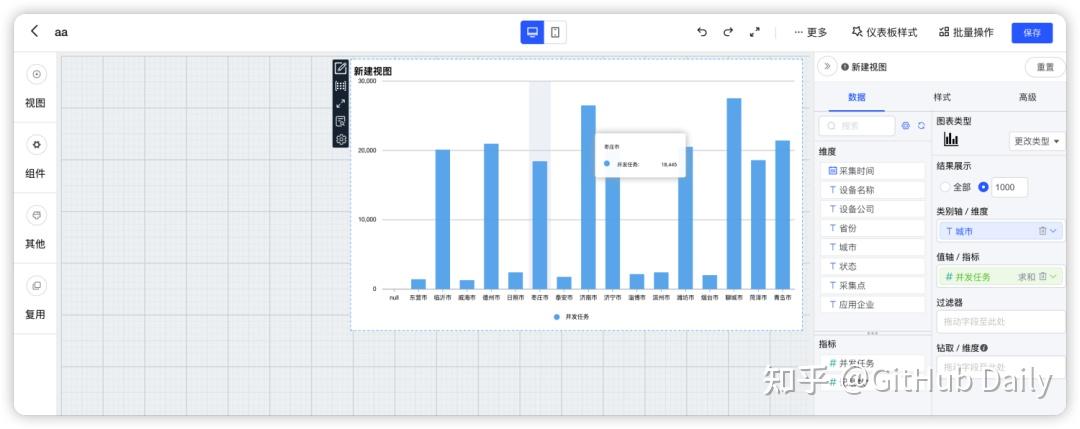Screen dimensions: 1080x429
Task: Open 批量操作 panel
Action: [x=966, y=32]
